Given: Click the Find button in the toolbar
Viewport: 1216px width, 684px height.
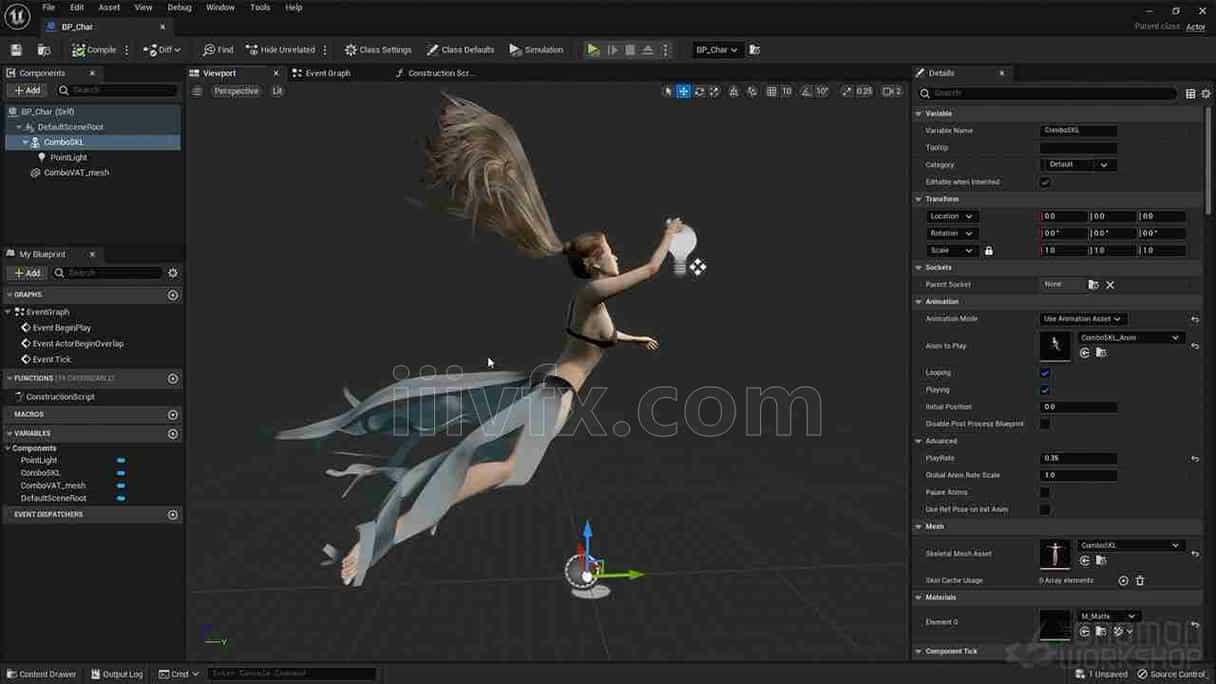Looking at the screenshot, I should [x=218, y=50].
